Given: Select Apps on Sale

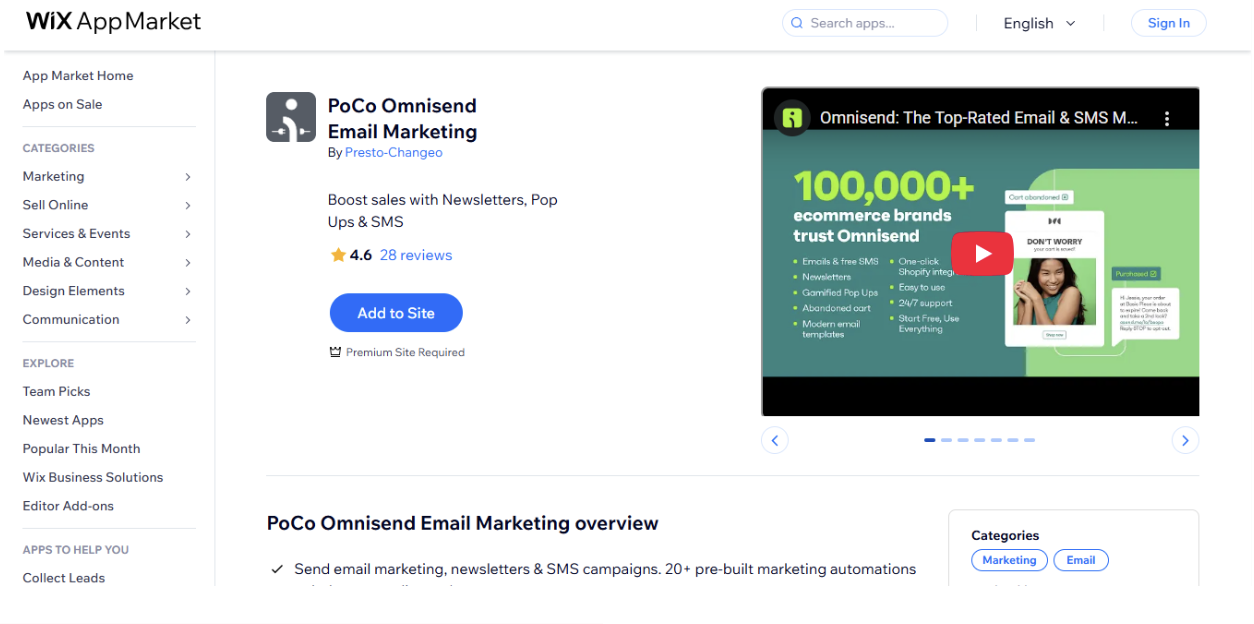Looking at the screenshot, I should [x=62, y=104].
